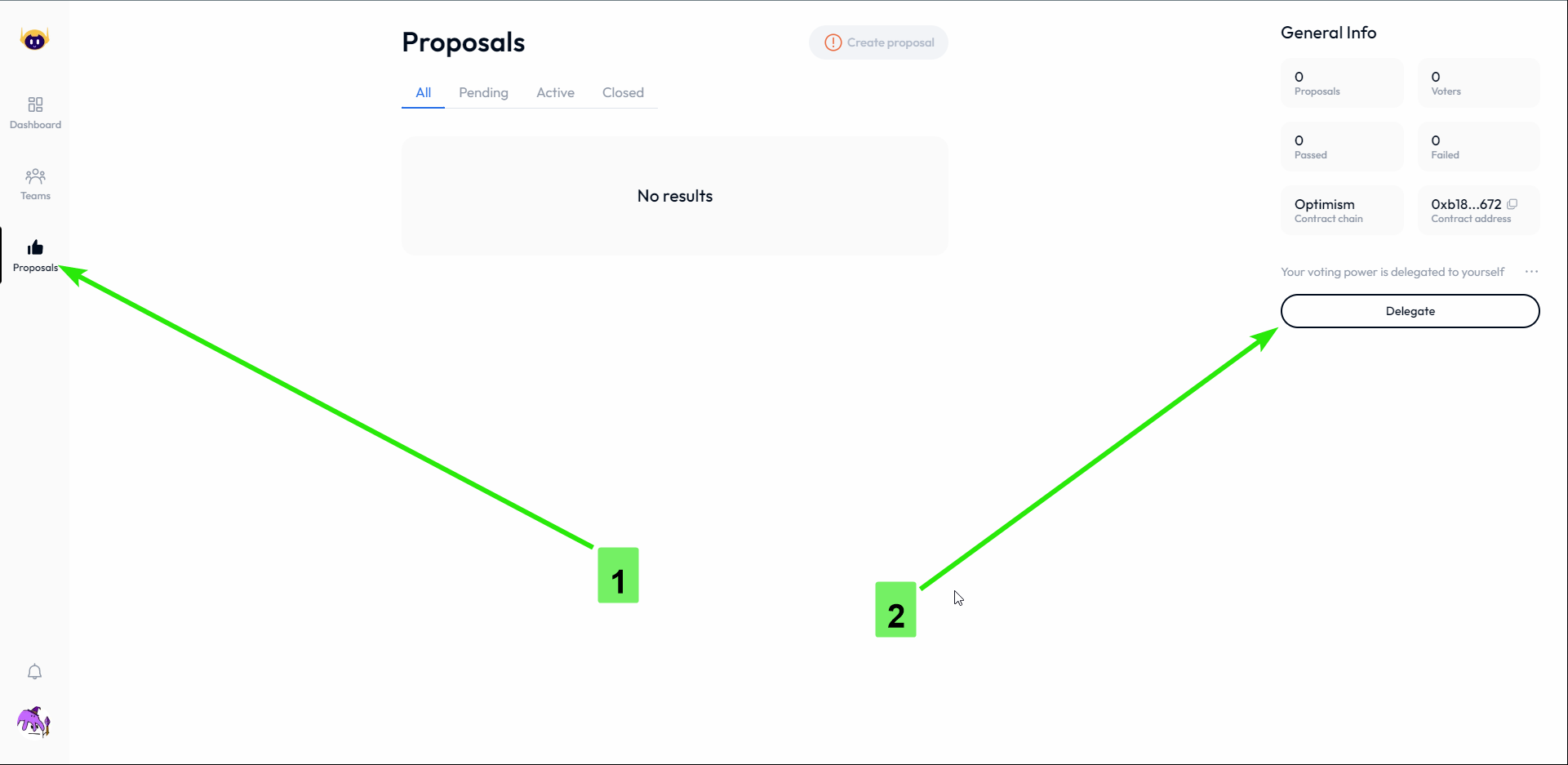Select the All proposals filter

coord(423,92)
